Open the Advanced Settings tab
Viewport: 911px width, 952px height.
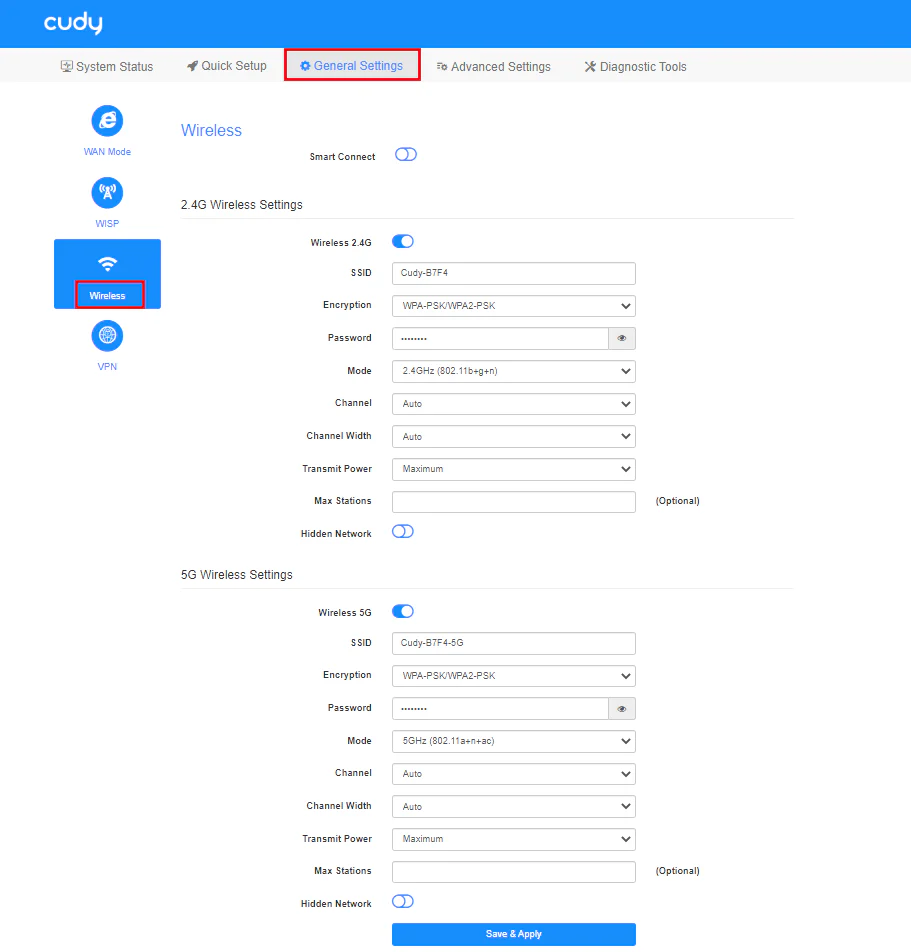[493, 67]
